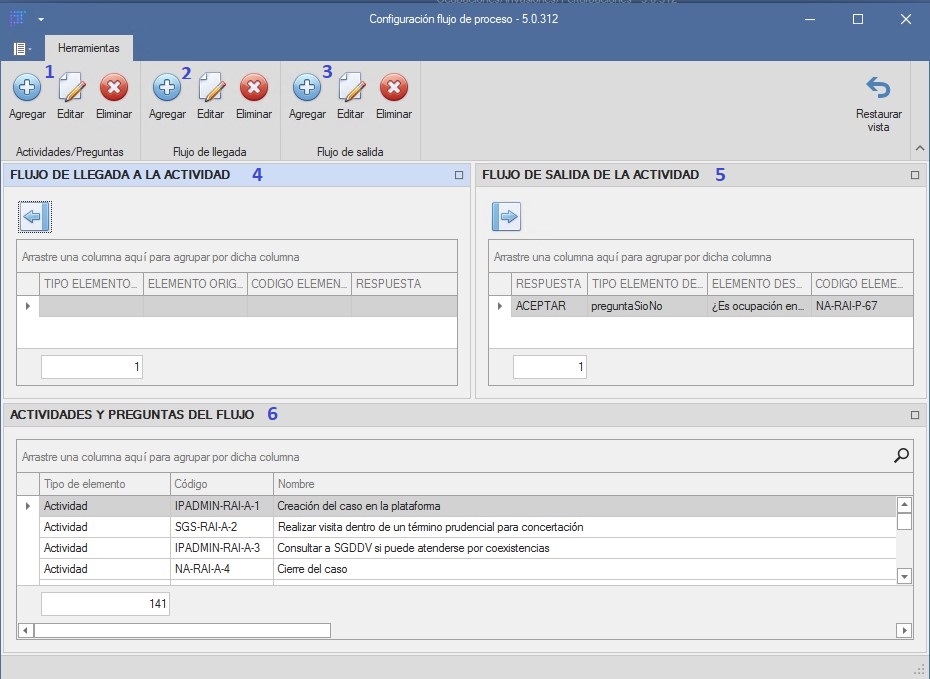The image size is (930, 679).
Task: Click Eliminar in the Flujo de salida group
Action: pyautogui.click(x=393, y=95)
